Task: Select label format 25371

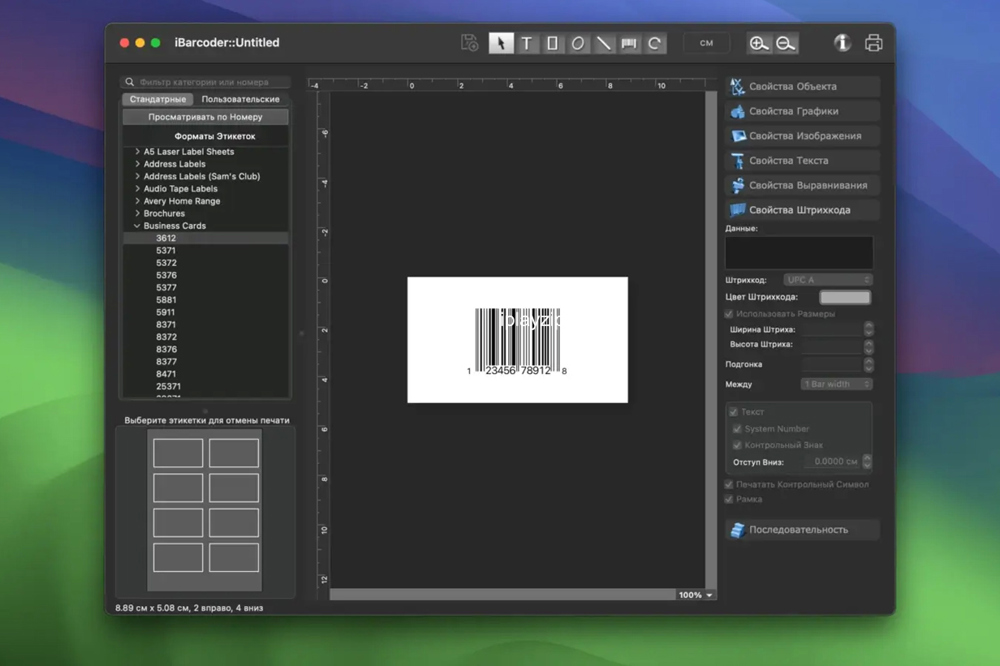Action: click(x=205, y=387)
